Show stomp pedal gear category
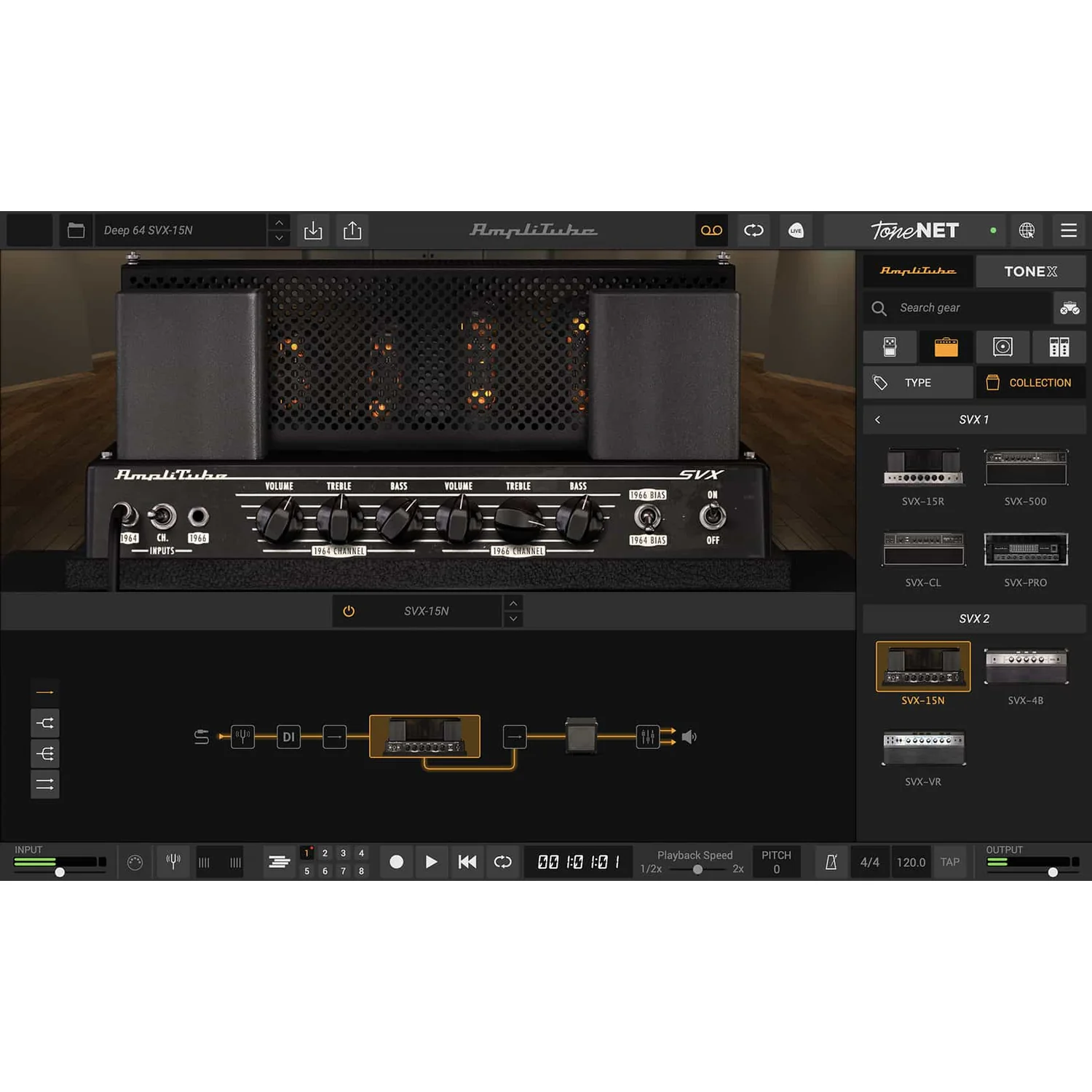 pos(890,347)
